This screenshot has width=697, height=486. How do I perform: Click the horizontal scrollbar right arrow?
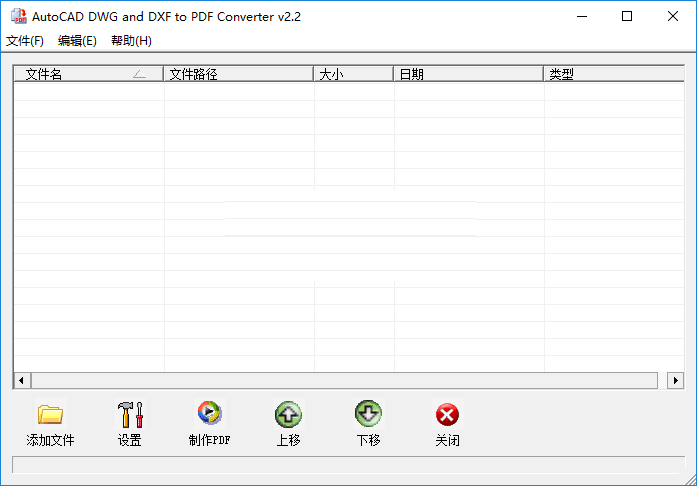[x=676, y=381]
